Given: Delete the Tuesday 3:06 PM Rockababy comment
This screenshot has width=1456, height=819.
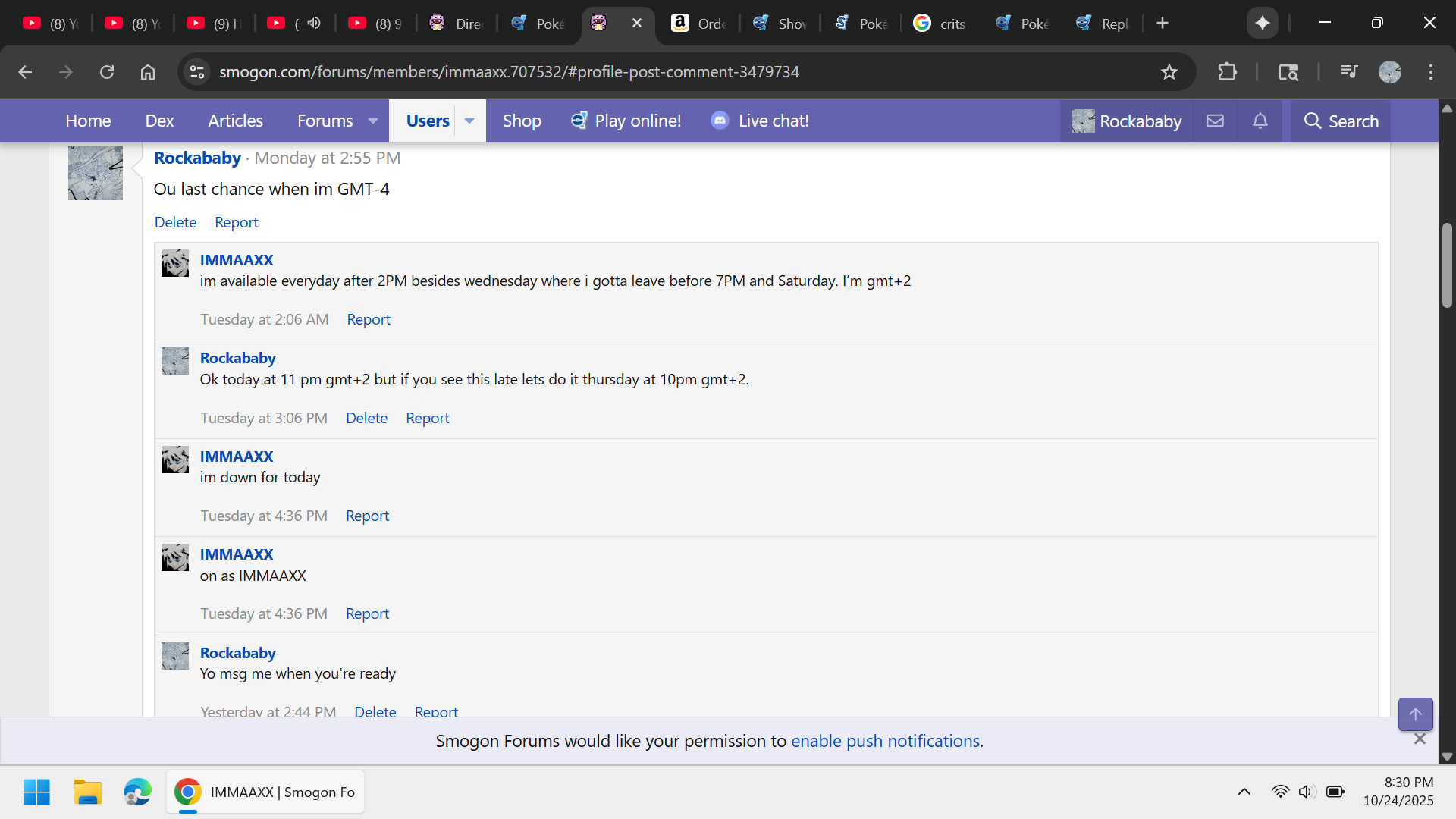Looking at the screenshot, I should coord(366,418).
